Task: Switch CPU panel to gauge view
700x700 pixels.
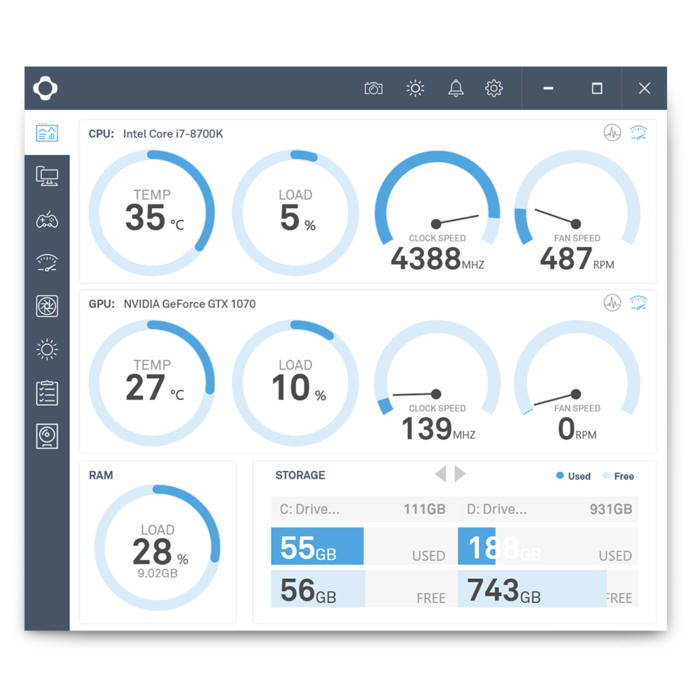Action: (638, 132)
